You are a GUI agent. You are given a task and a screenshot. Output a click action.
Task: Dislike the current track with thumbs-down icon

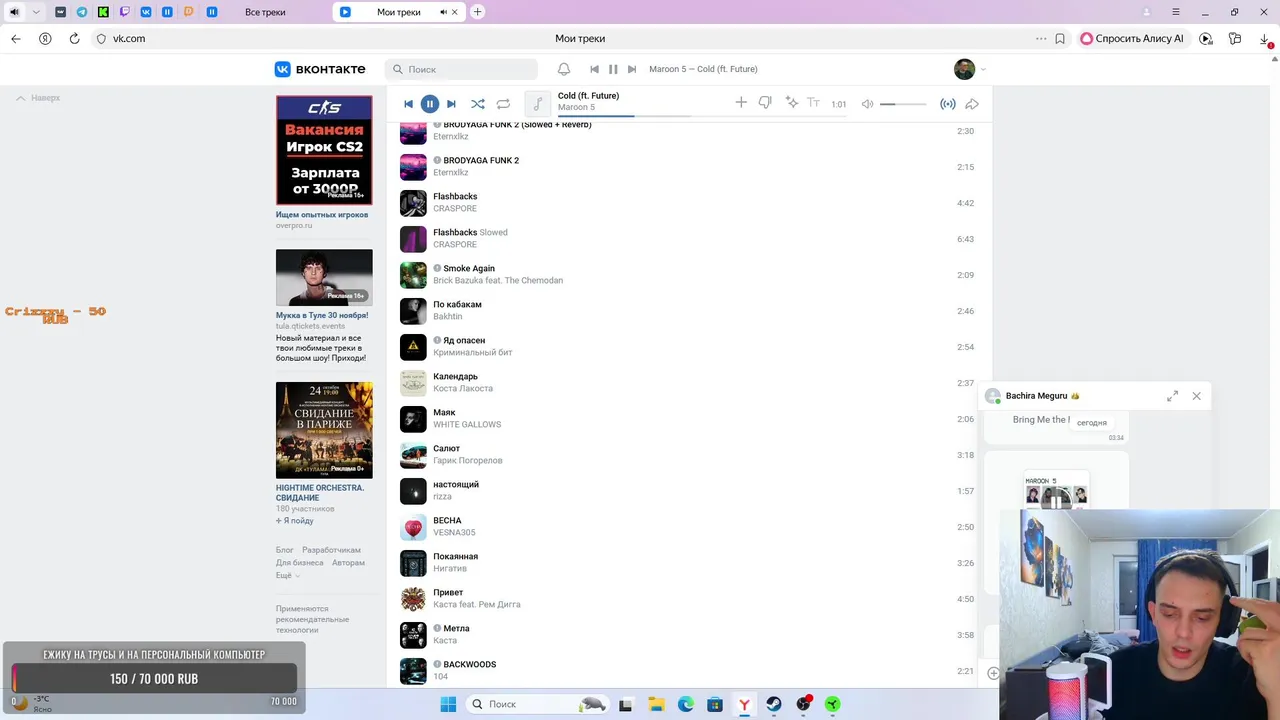(x=765, y=103)
